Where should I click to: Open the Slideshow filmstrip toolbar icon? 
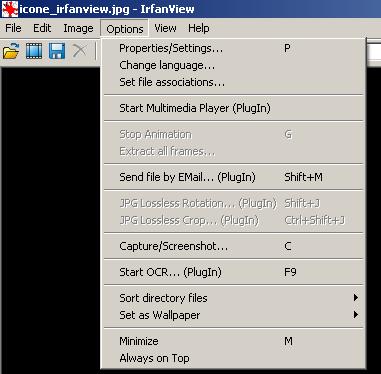pos(34,52)
